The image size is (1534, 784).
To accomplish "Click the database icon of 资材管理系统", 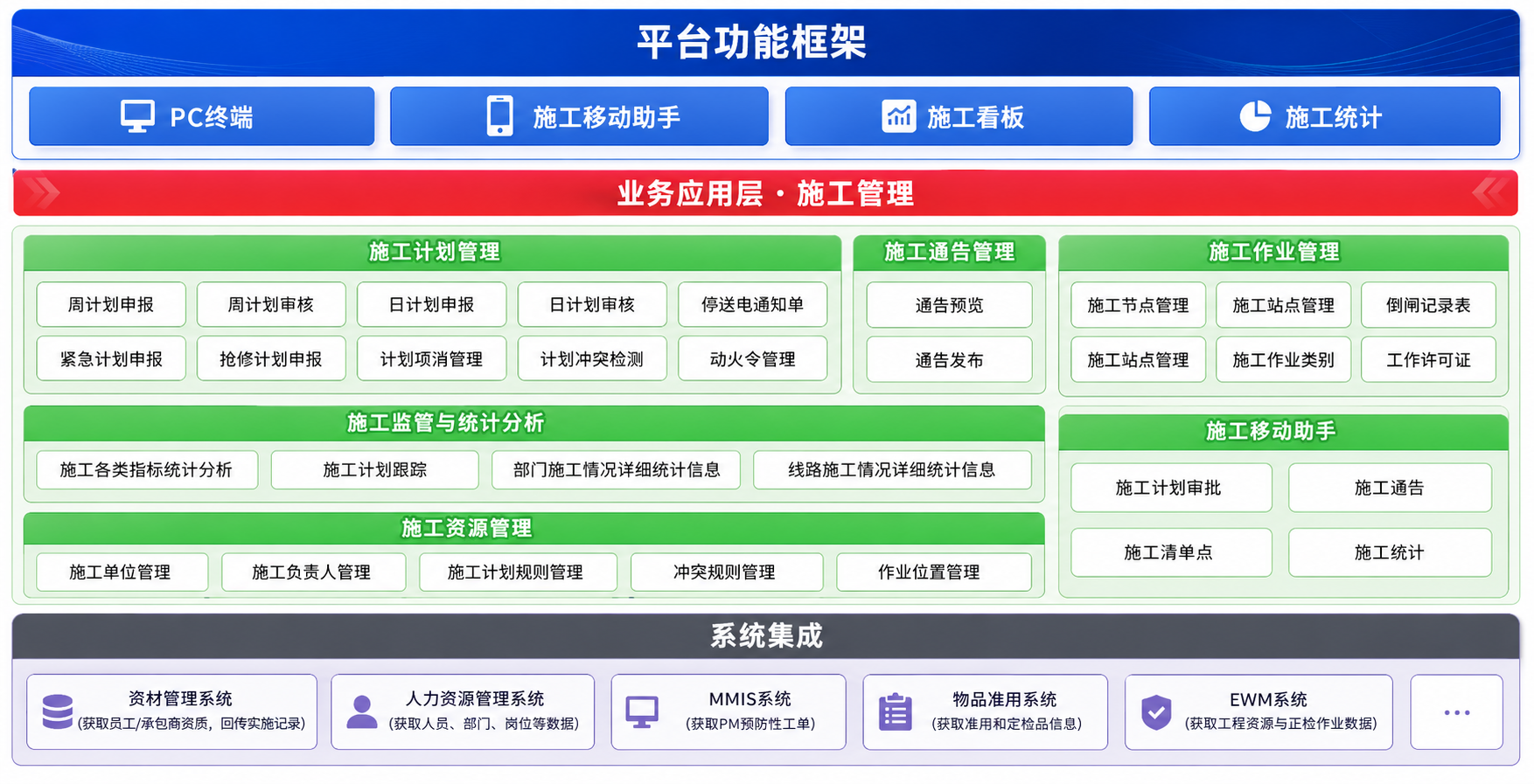I will (x=58, y=712).
